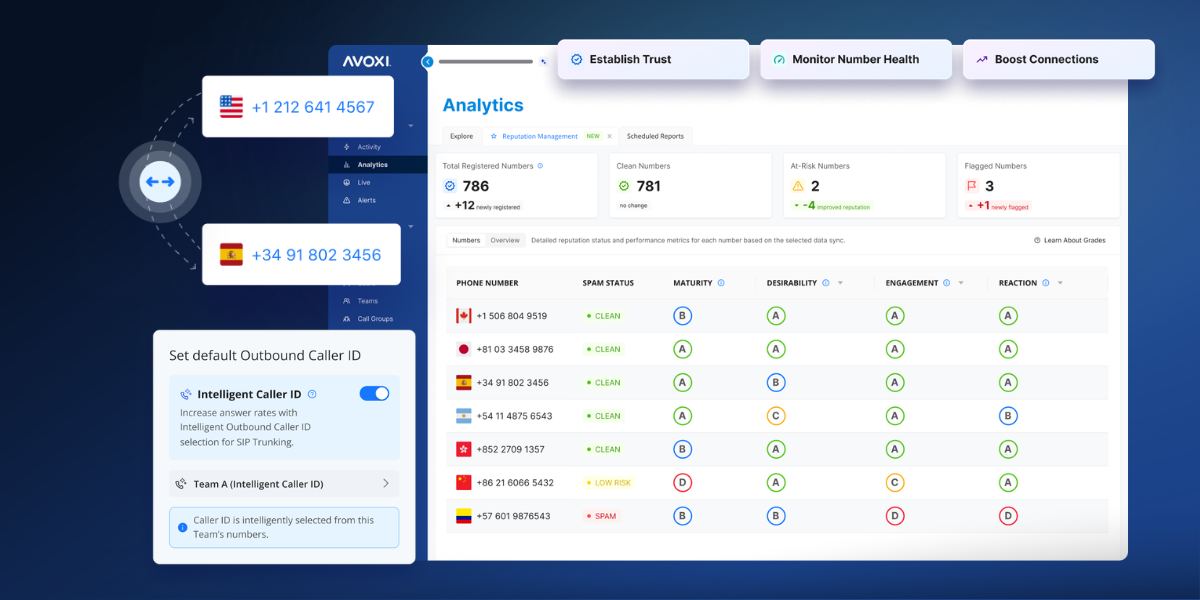The height and width of the screenshot is (600, 1200).
Task: Click the Learn About Grades link
Action: point(1069,240)
